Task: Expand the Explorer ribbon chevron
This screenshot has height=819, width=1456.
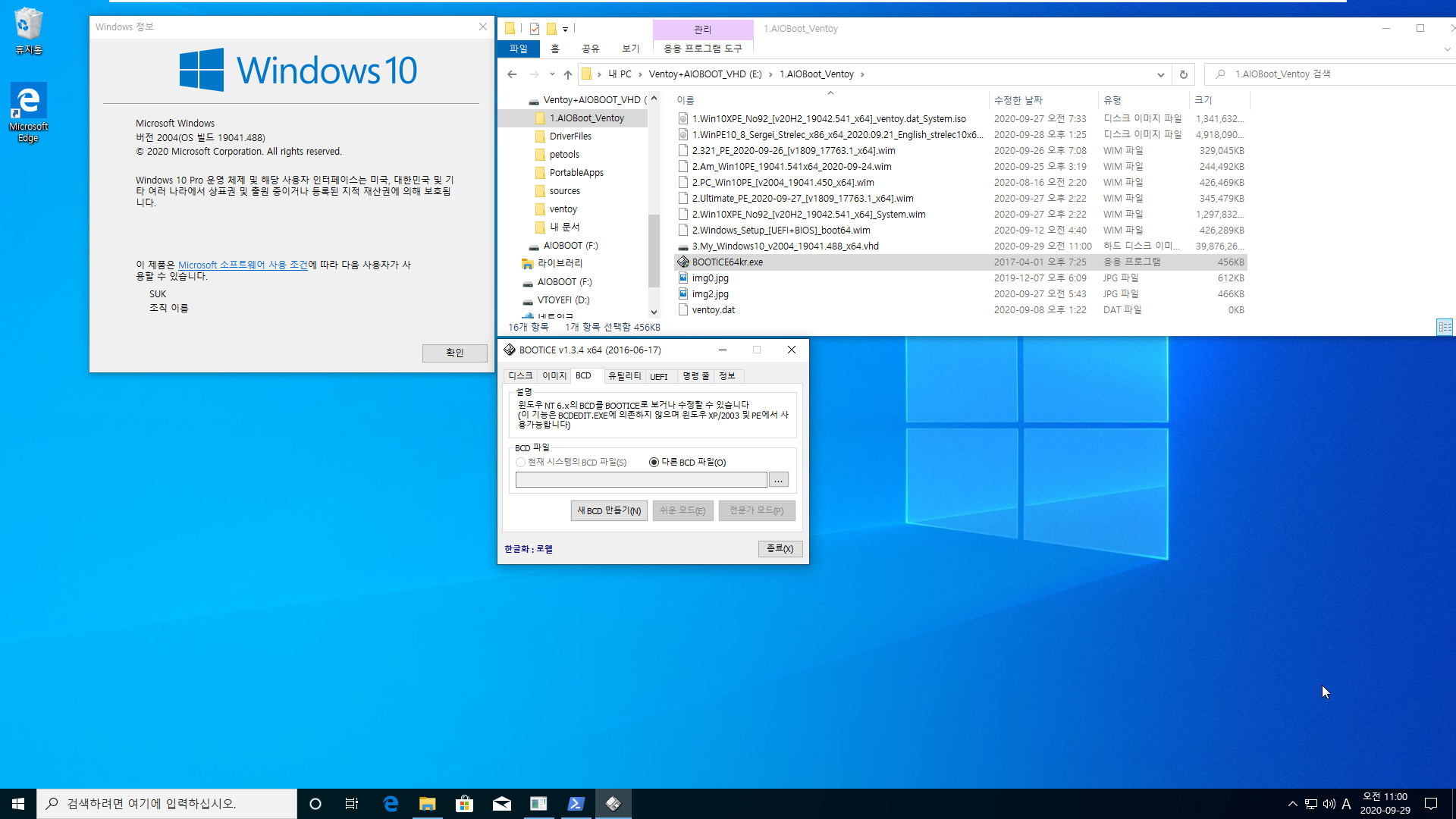Action: (1447, 49)
